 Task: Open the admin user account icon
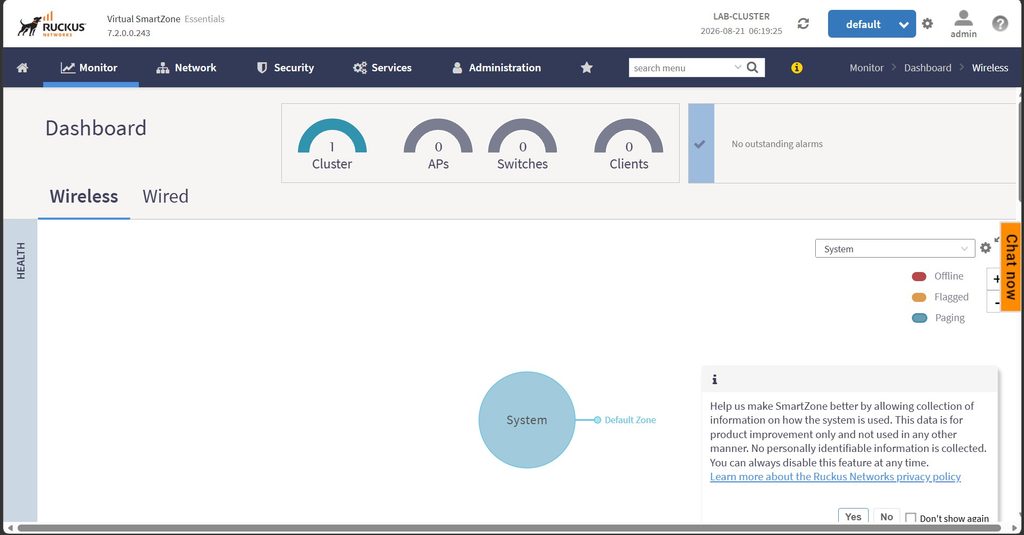pyautogui.click(x=963, y=18)
